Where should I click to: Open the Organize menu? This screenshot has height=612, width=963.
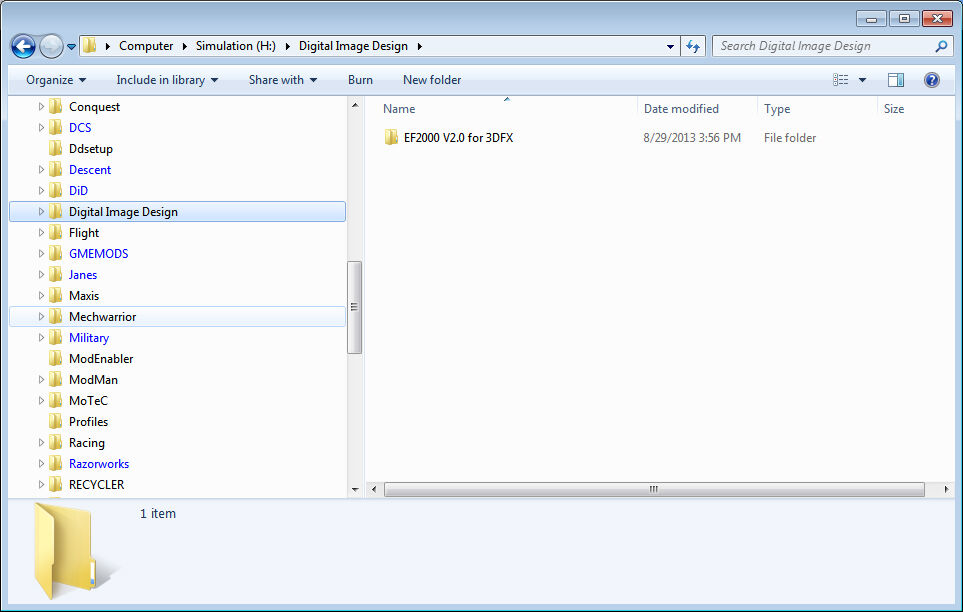click(56, 80)
